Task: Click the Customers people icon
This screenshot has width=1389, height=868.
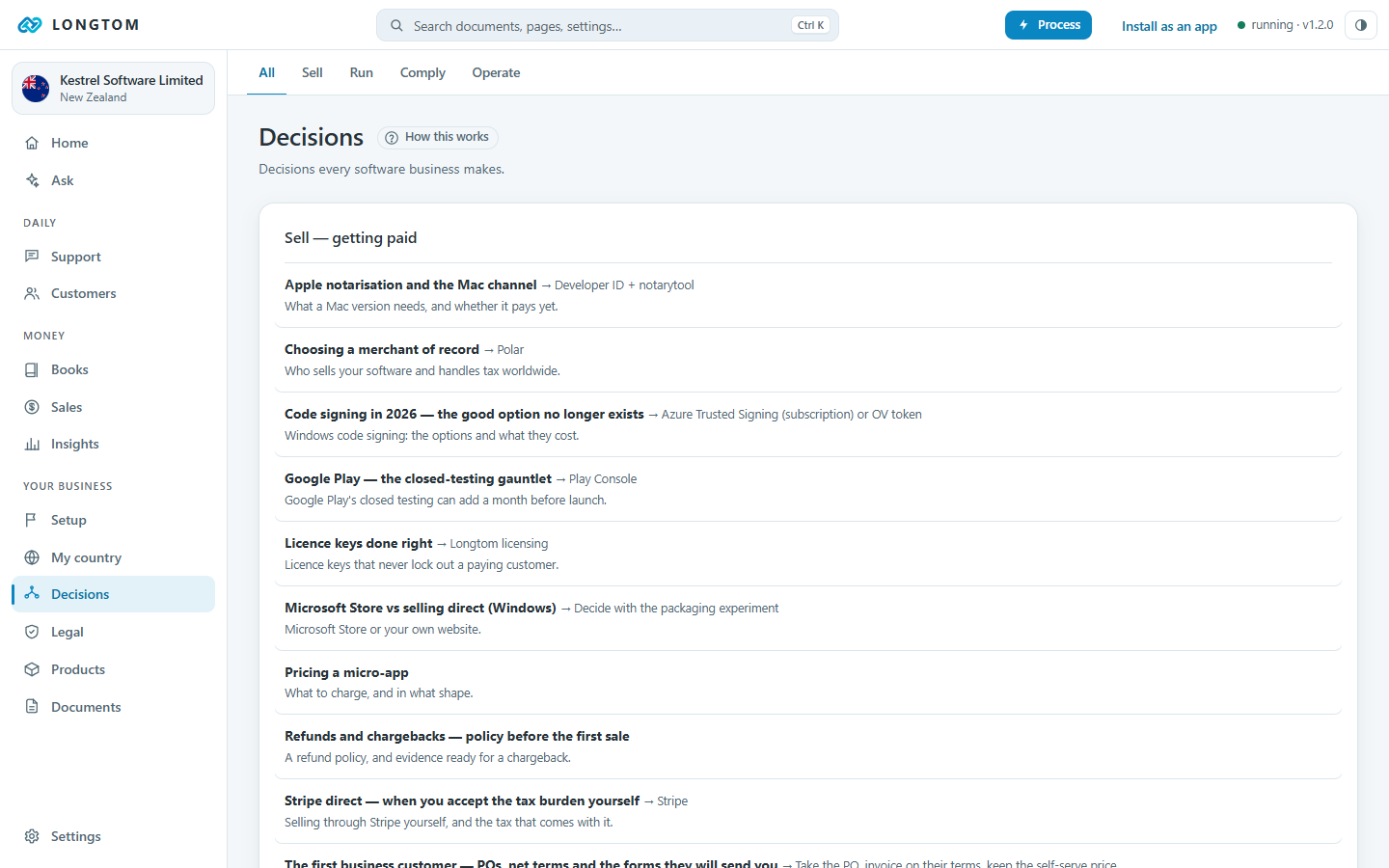Action: tap(32, 293)
